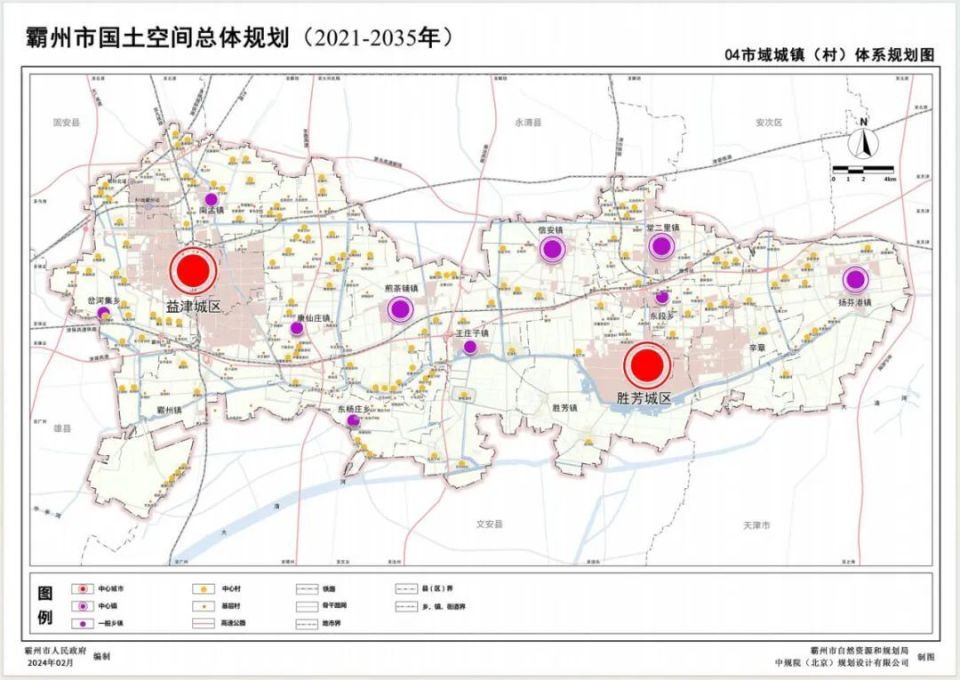Select the 东段乡 purple dot marker
This screenshot has height=680, width=960.
(x=661, y=295)
